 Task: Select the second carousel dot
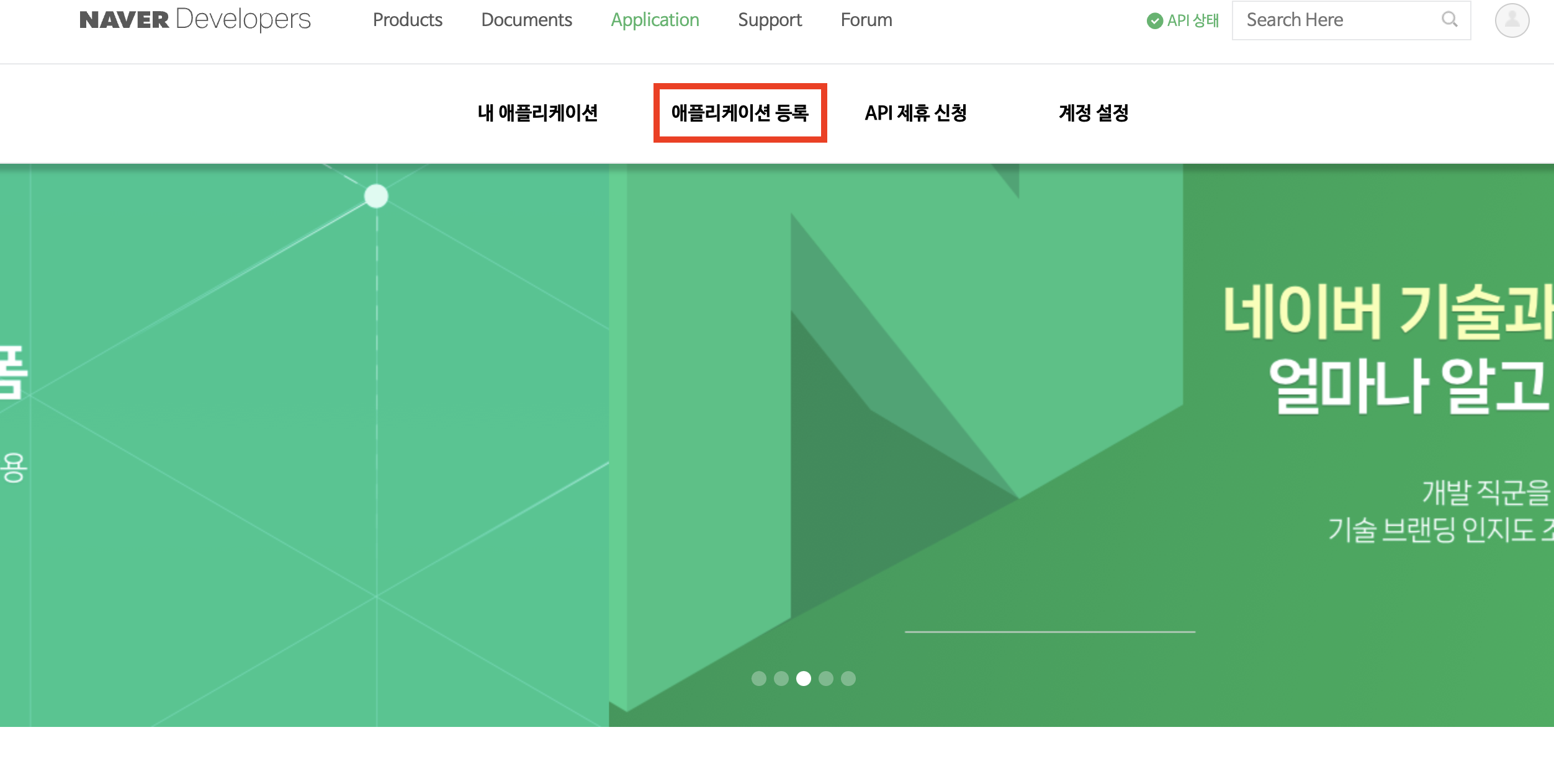click(x=781, y=679)
